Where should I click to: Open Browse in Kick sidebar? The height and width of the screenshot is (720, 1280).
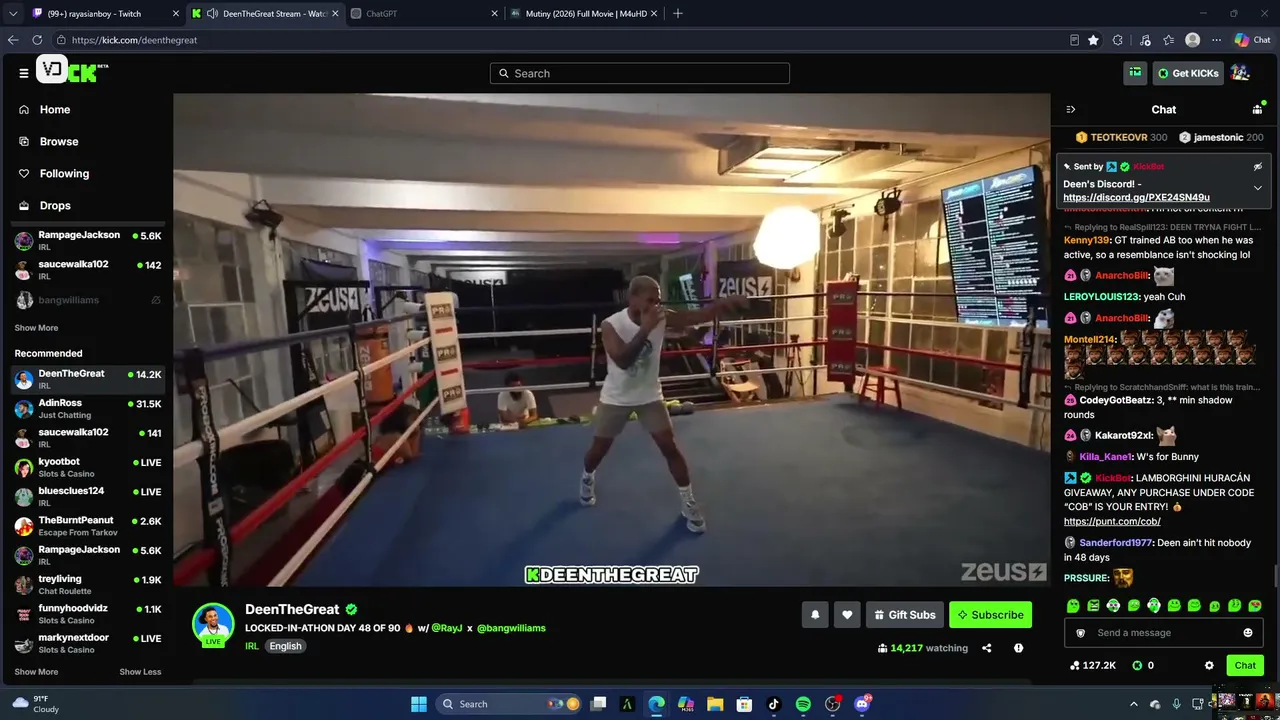click(x=59, y=142)
